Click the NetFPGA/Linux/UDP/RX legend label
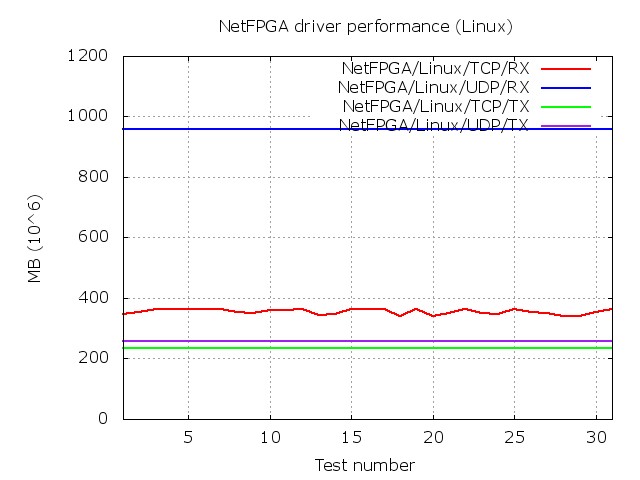 tap(433, 87)
